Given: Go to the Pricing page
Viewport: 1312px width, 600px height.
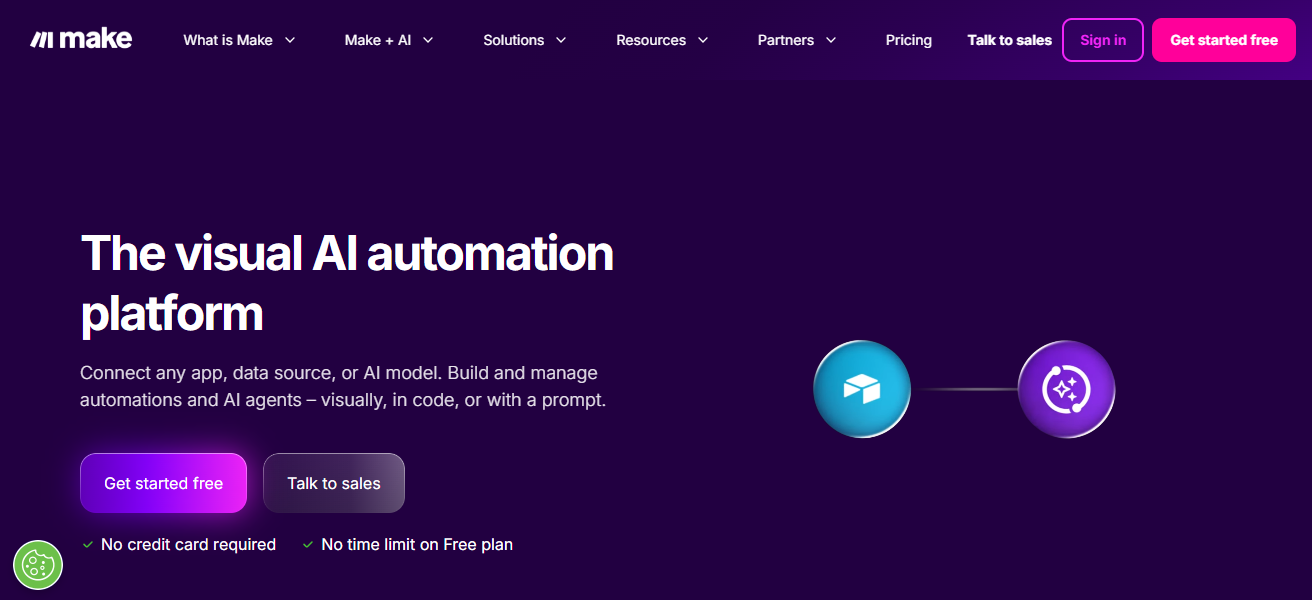Looking at the screenshot, I should [x=909, y=40].
